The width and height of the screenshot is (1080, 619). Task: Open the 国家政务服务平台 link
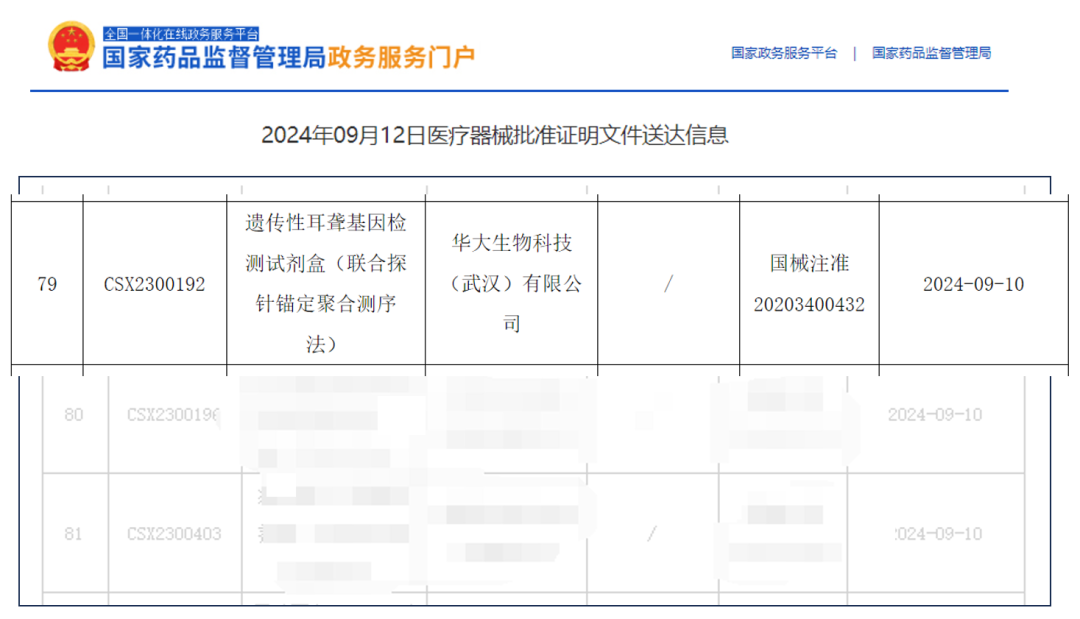[784, 53]
